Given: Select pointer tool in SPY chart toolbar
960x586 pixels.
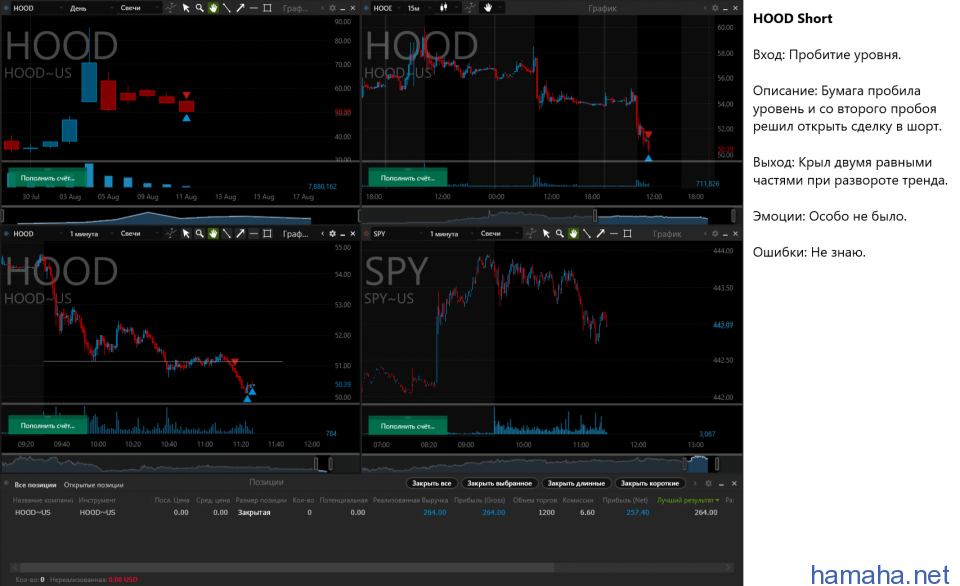Looking at the screenshot, I should tap(546, 233).
